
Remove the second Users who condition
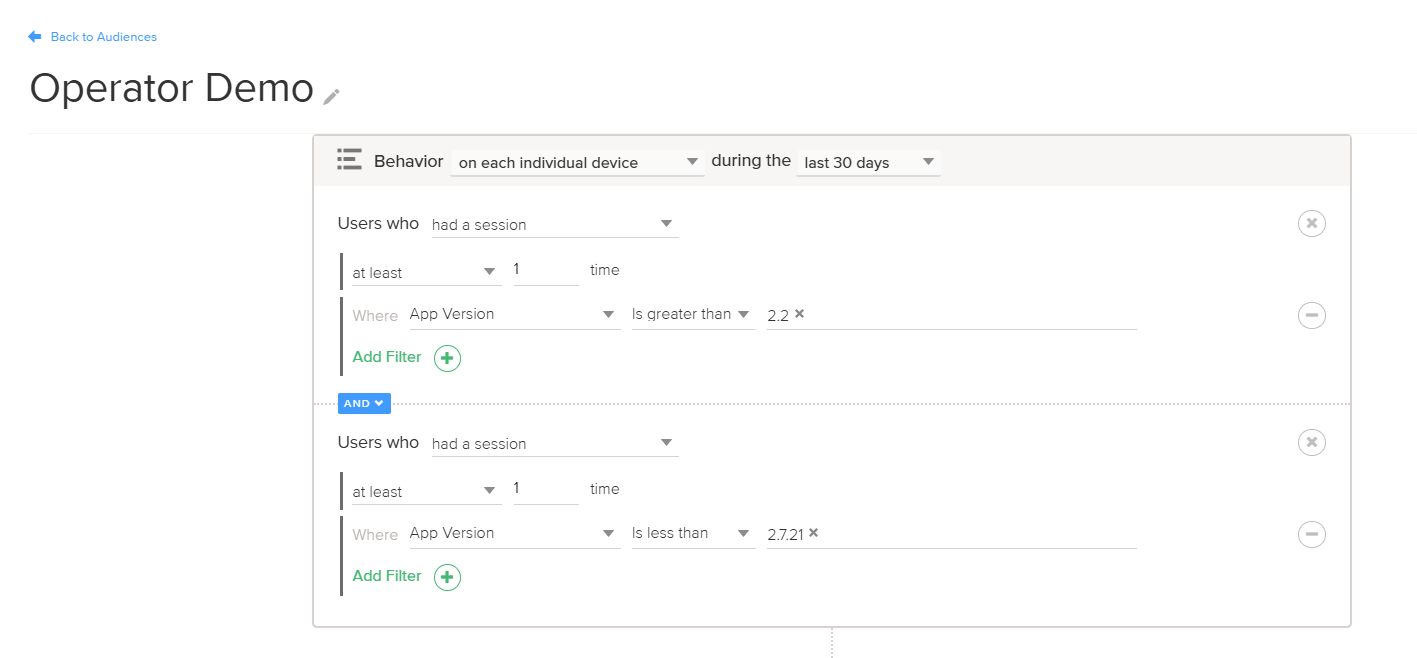click(x=1311, y=442)
